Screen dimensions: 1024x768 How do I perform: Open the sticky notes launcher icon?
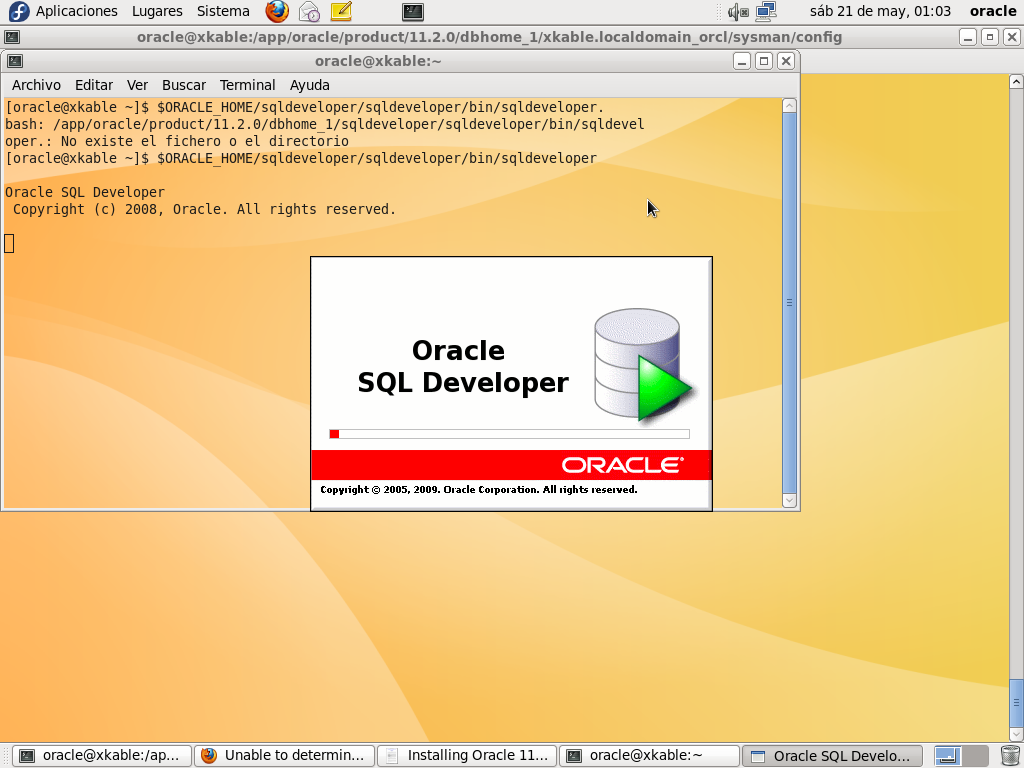[341, 11]
